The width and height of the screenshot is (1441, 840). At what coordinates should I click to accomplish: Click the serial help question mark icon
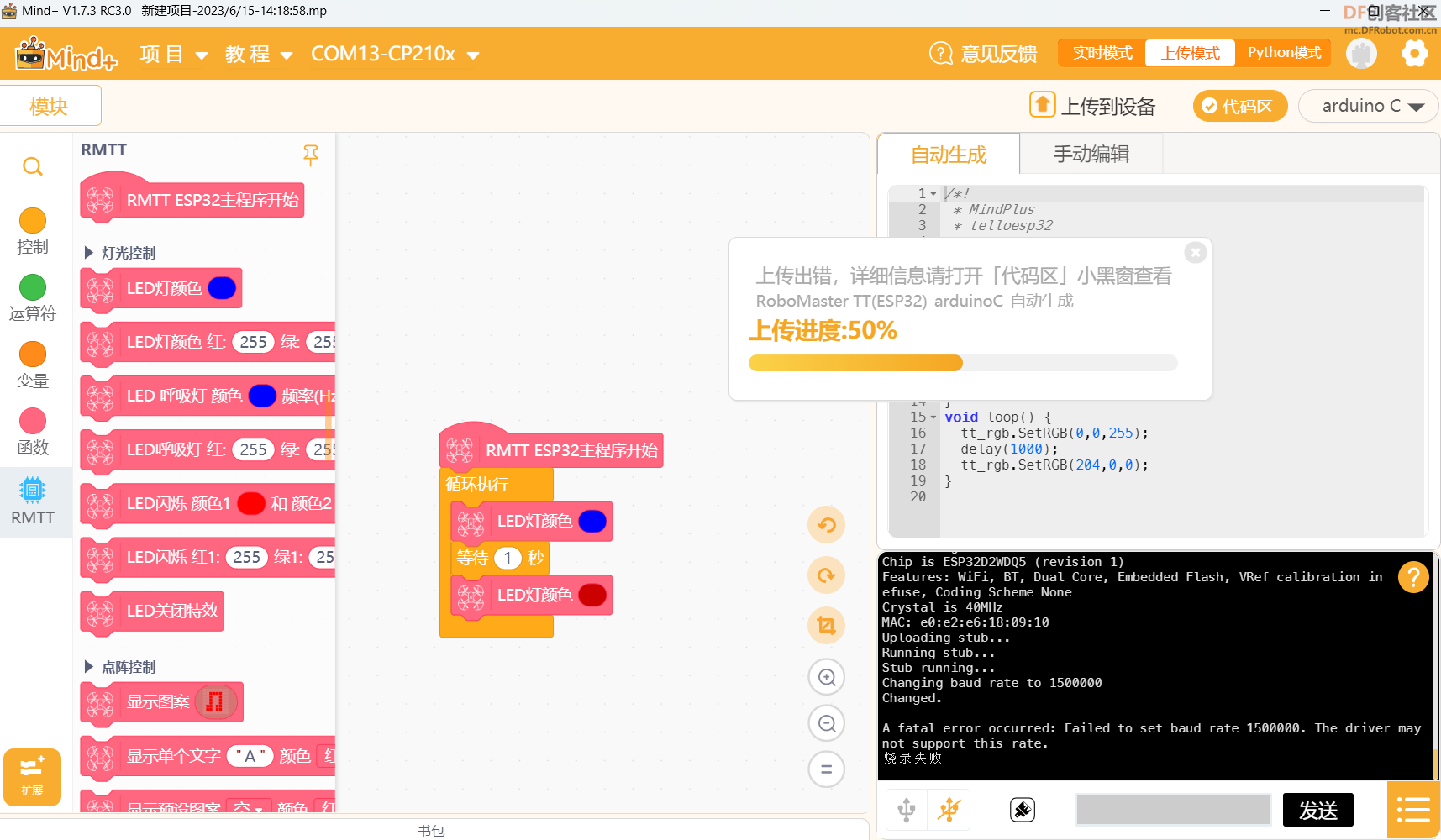[1413, 577]
